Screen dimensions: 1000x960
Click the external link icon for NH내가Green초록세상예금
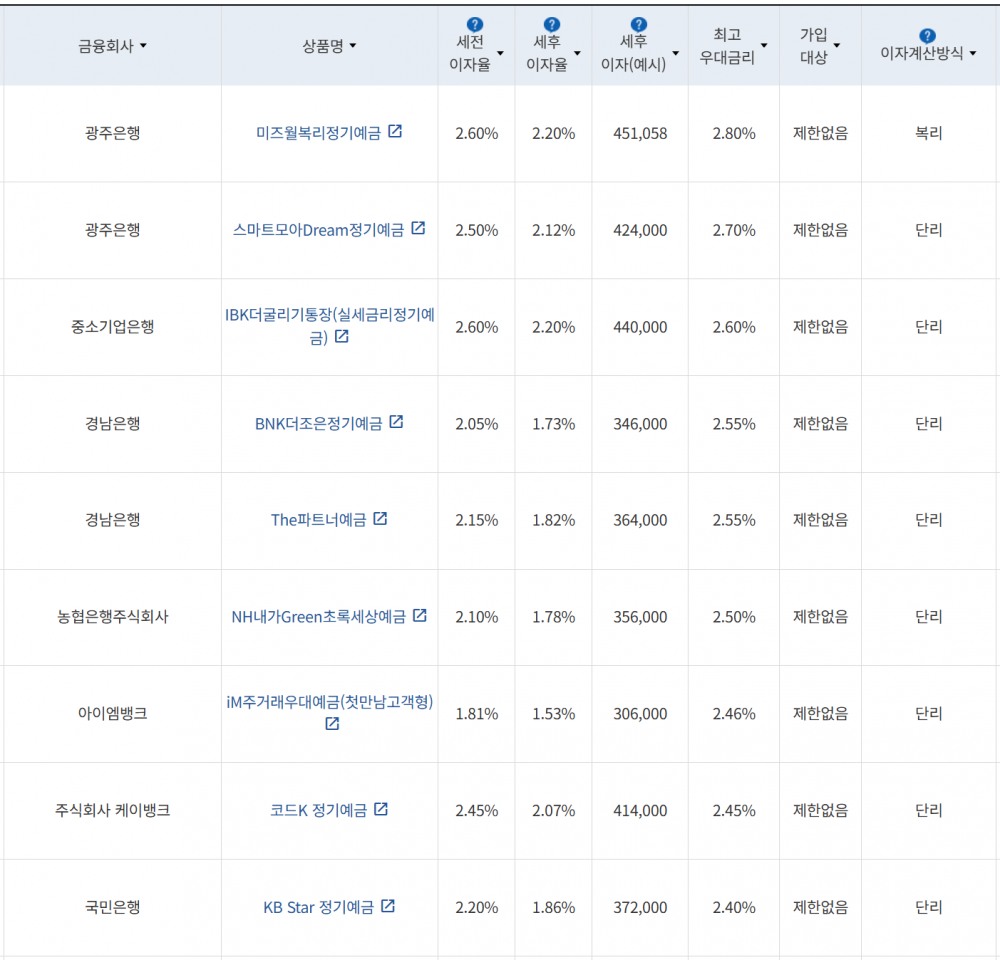coord(418,615)
